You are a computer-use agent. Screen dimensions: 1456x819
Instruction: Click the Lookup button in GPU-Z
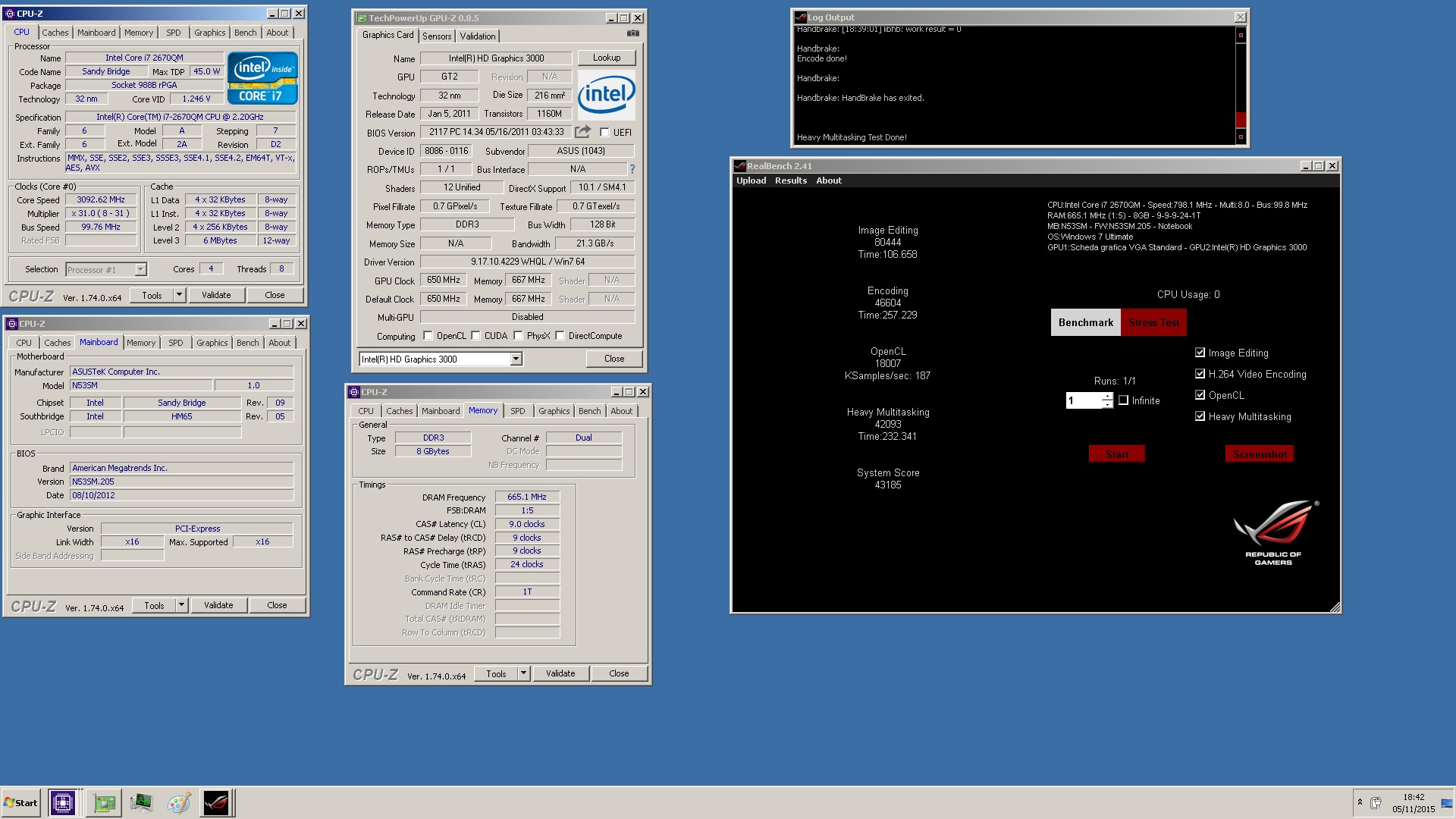(x=607, y=58)
